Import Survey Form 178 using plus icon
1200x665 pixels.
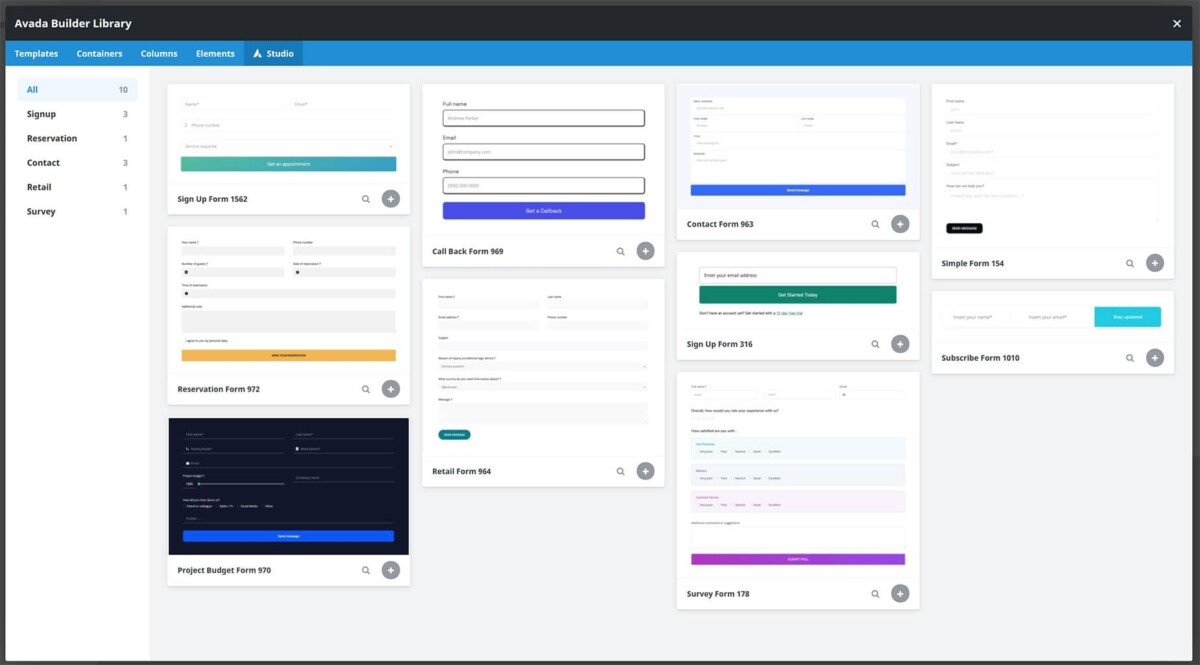(900, 593)
